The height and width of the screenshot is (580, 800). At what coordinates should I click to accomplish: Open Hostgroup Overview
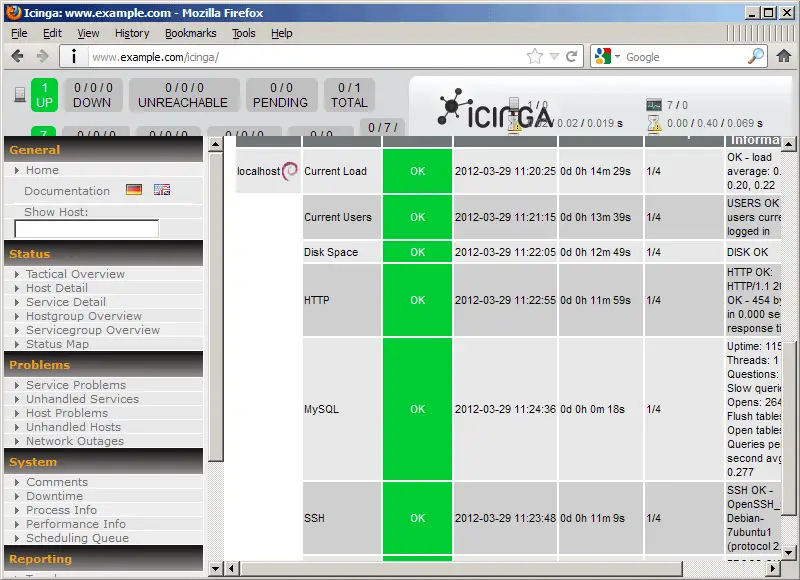pyautogui.click(x=84, y=316)
